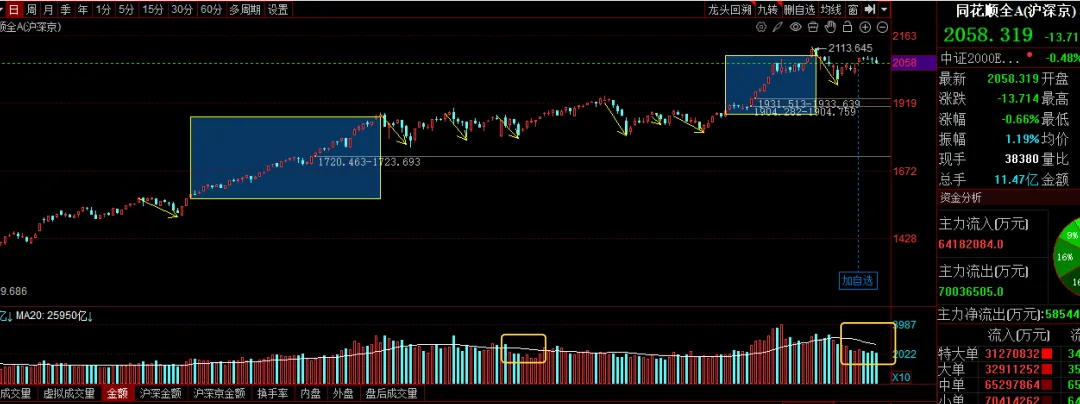Click the 窗 window button

(853, 10)
